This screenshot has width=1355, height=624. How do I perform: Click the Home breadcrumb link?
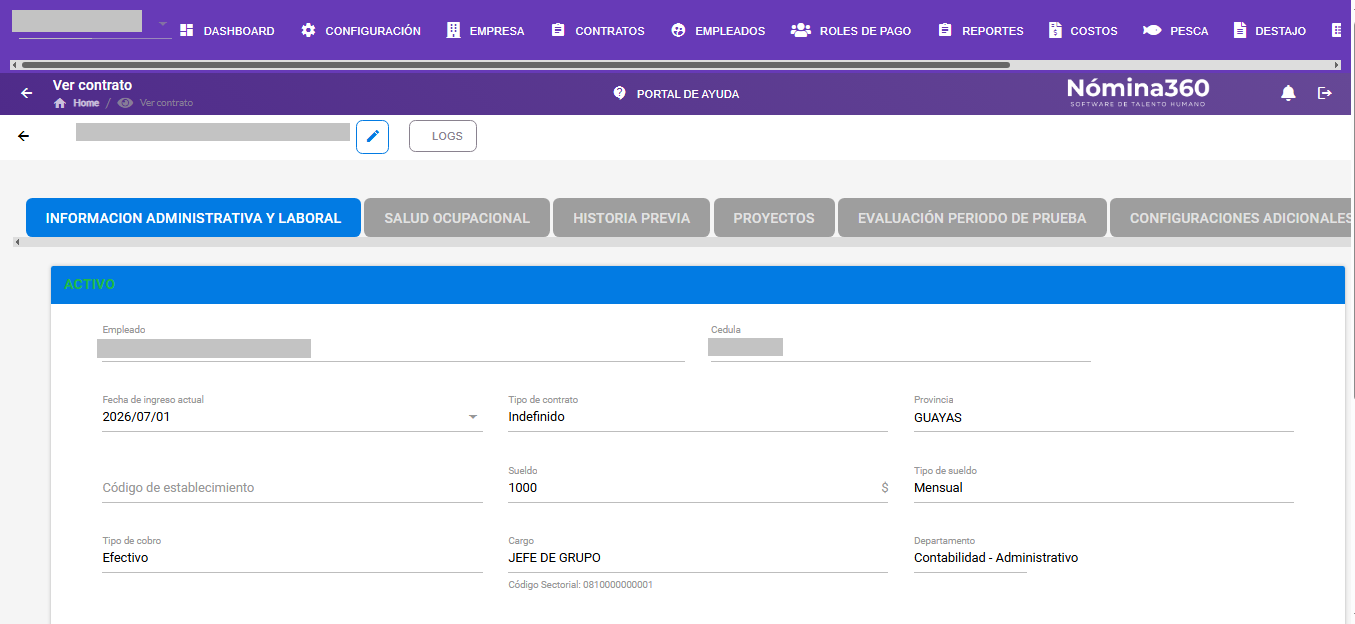point(86,103)
